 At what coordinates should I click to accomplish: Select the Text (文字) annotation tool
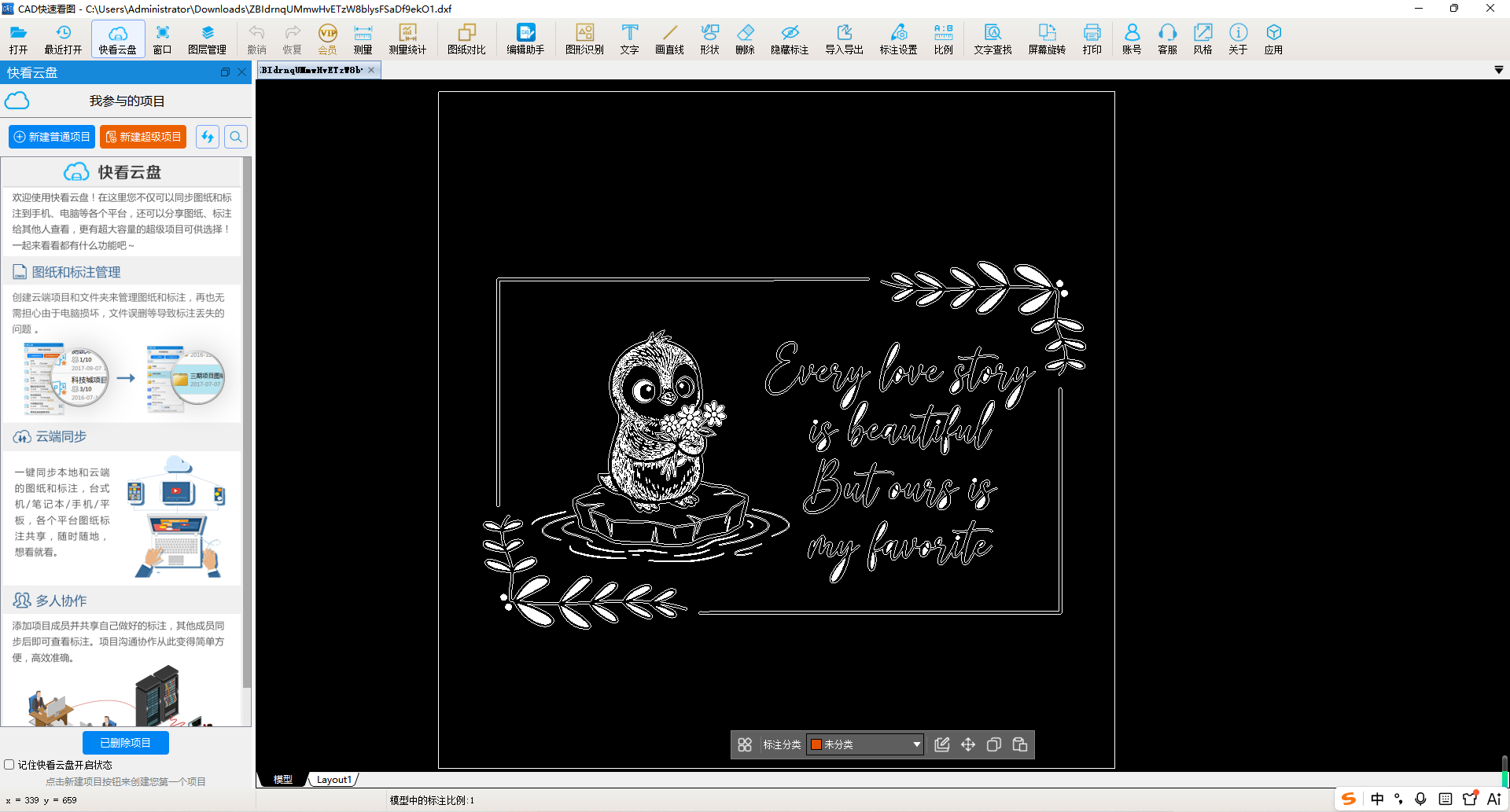coord(629,39)
